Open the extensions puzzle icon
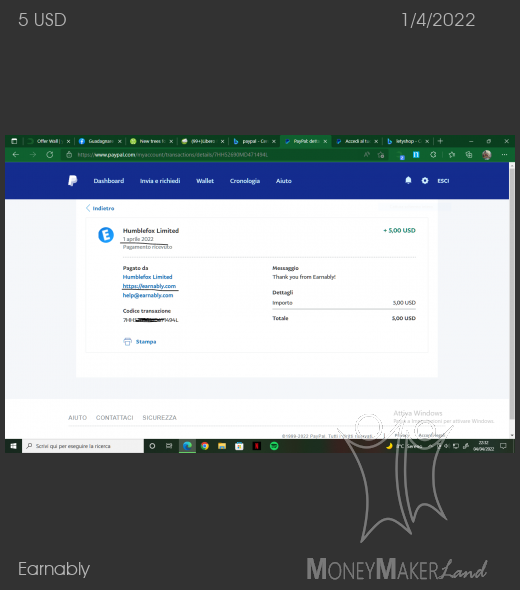This screenshot has width=520, height=590. point(433,155)
